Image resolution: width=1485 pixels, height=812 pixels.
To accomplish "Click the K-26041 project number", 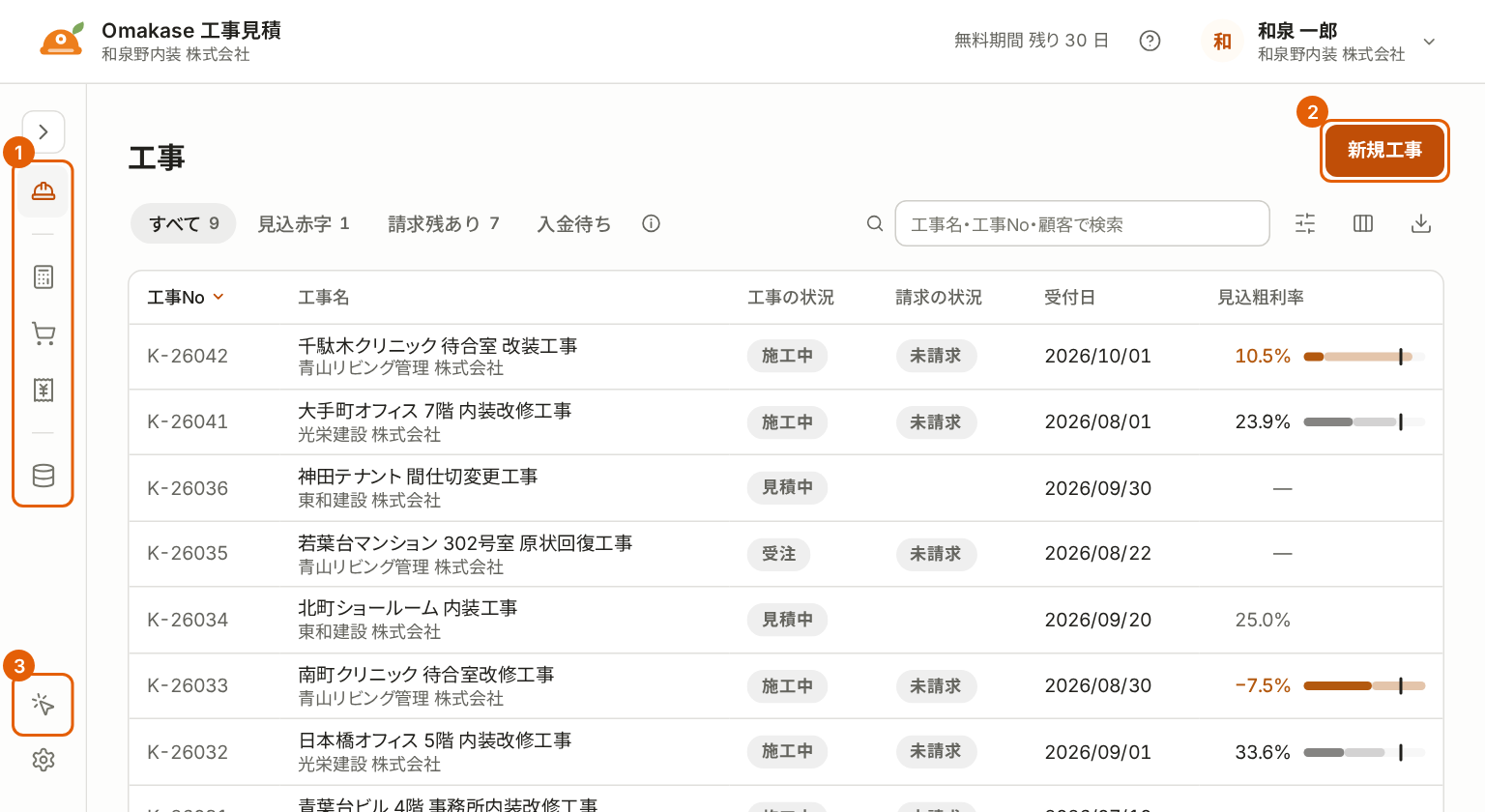I will (x=188, y=421).
